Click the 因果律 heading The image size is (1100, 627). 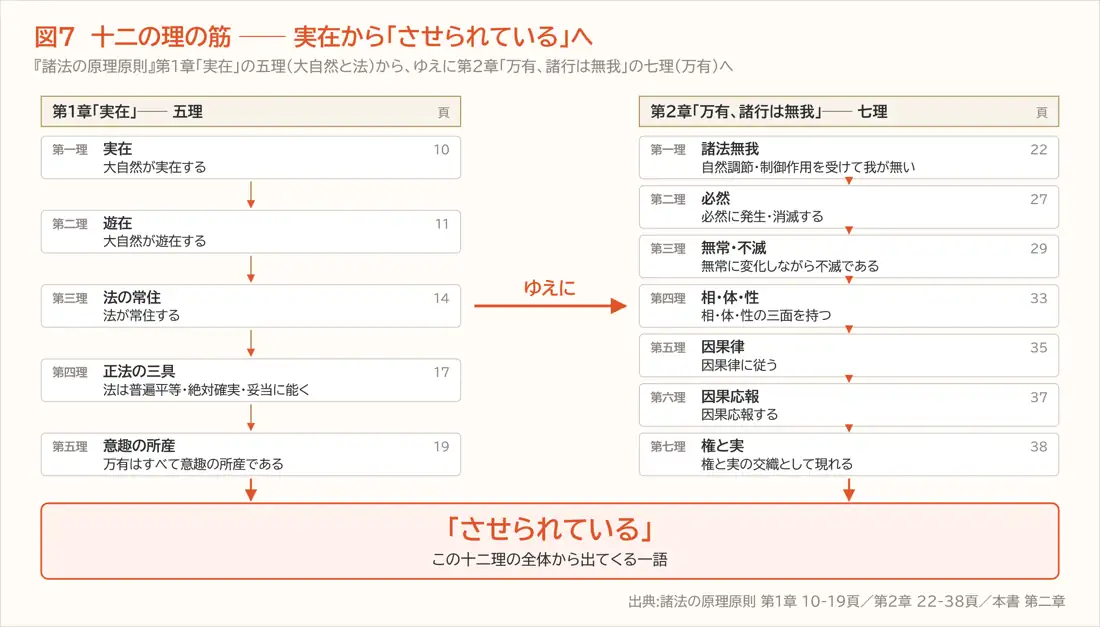coord(723,346)
